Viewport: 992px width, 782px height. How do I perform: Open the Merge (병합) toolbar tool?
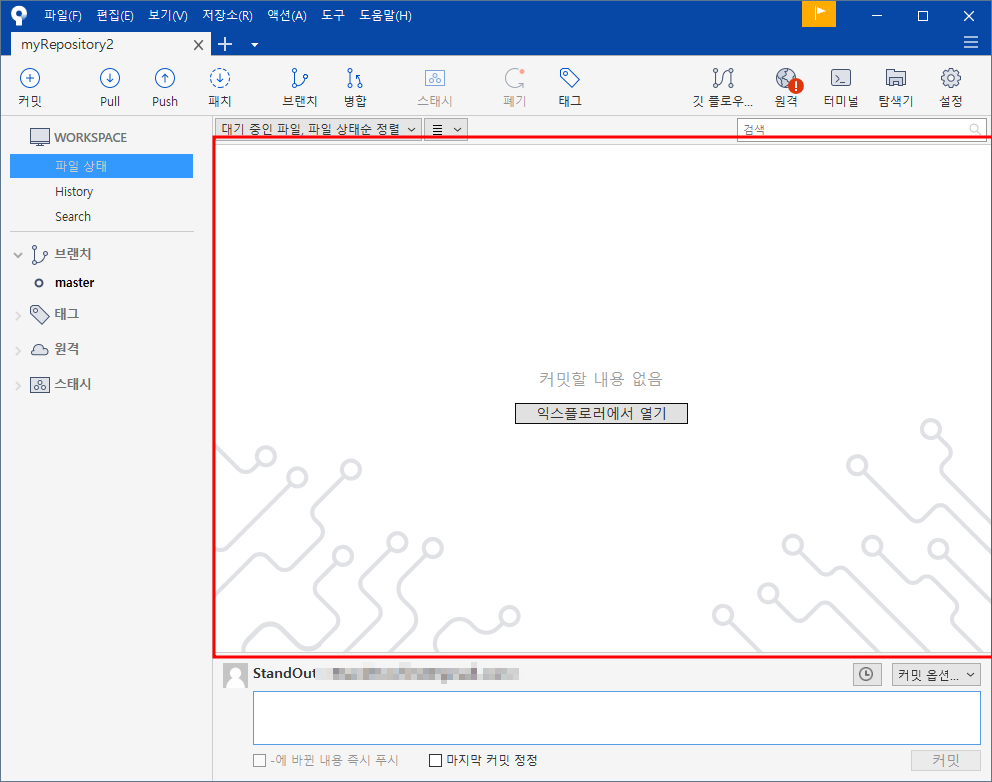pyautogui.click(x=354, y=78)
